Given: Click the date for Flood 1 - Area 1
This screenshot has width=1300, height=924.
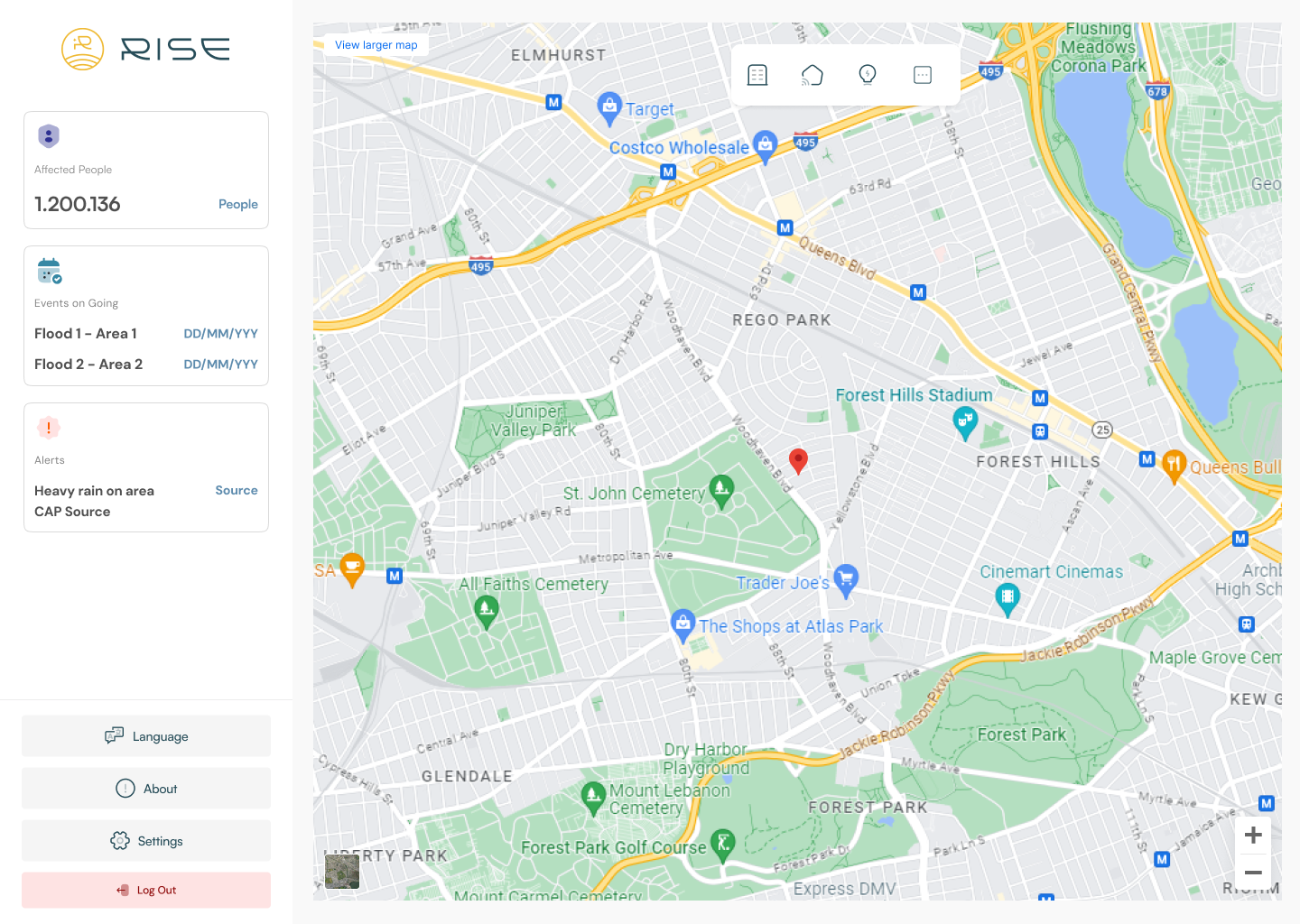Looking at the screenshot, I should (x=221, y=334).
